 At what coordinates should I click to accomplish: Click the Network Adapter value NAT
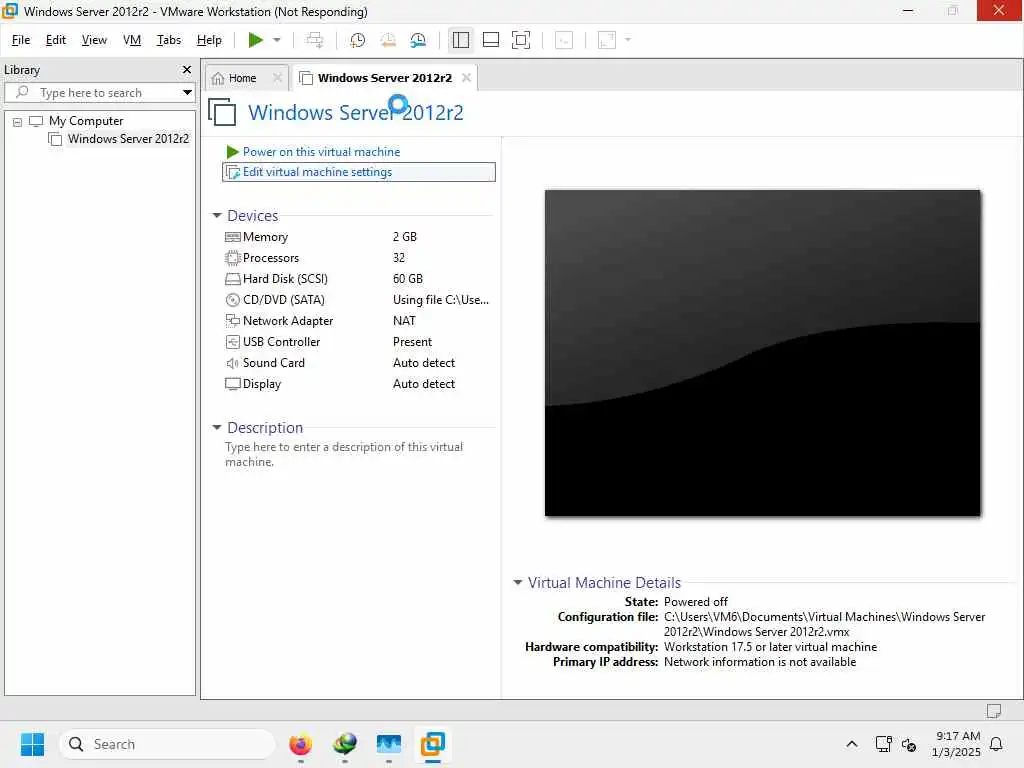(404, 321)
